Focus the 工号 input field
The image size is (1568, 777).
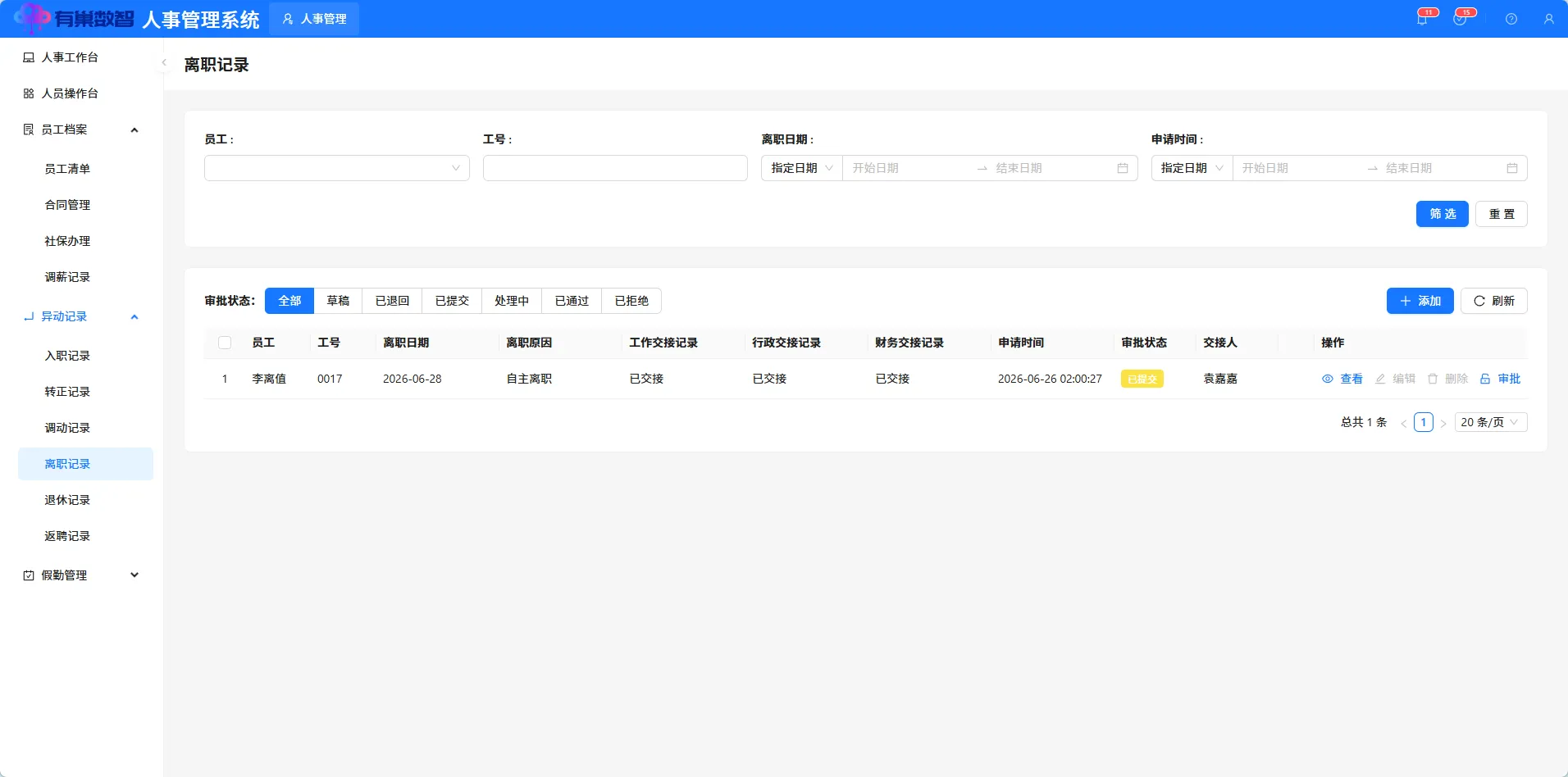pyautogui.click(x=615, y=168)
